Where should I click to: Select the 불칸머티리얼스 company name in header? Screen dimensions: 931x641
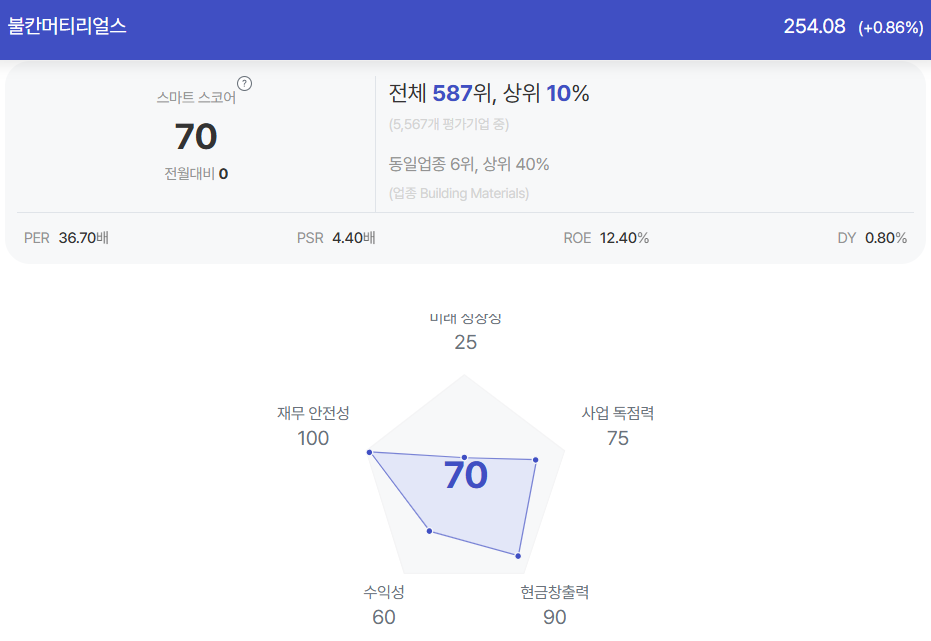coord(67,27)
